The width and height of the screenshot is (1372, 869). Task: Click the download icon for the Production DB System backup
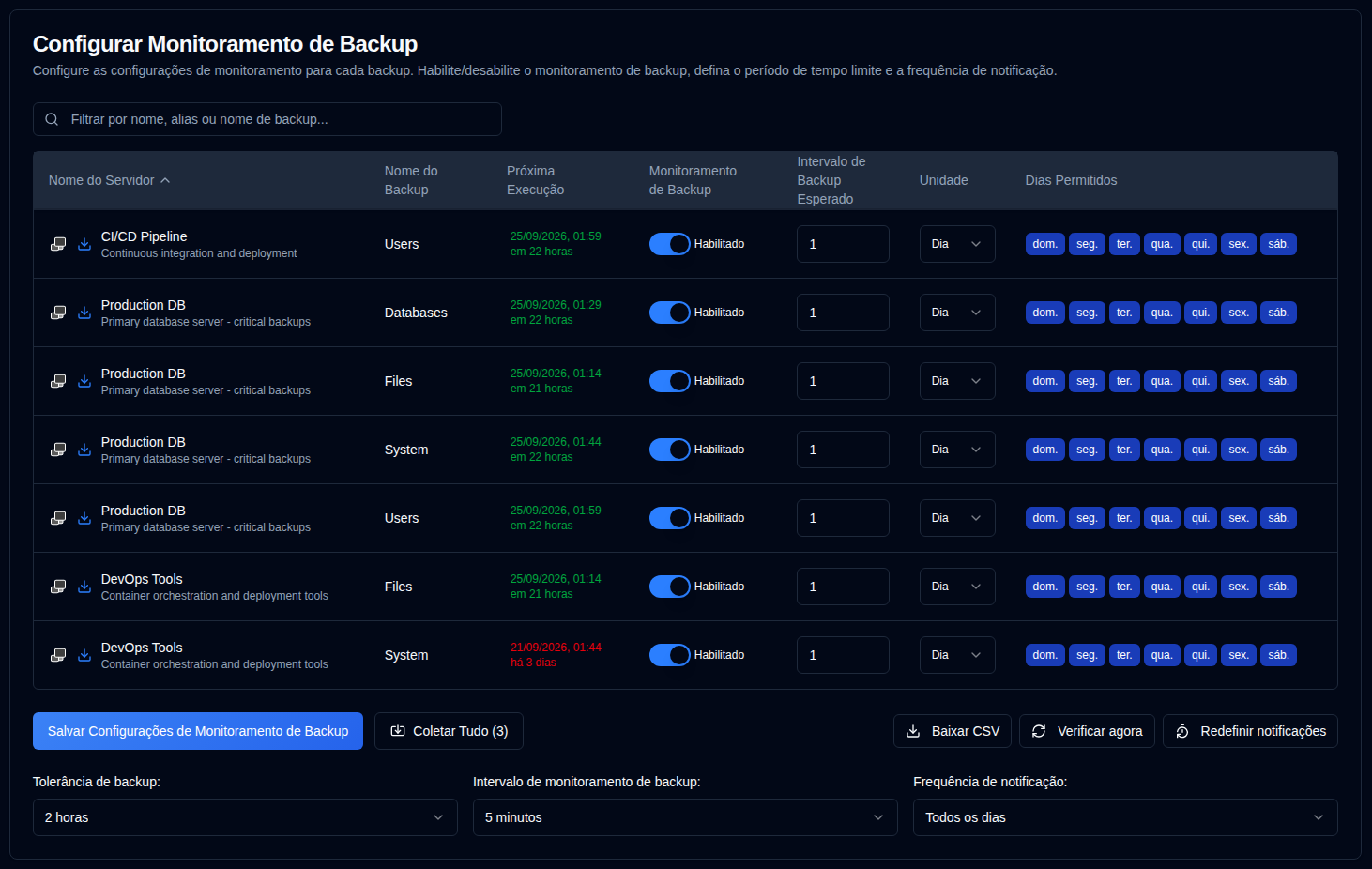pyautogui.click(x=84, y=450)
